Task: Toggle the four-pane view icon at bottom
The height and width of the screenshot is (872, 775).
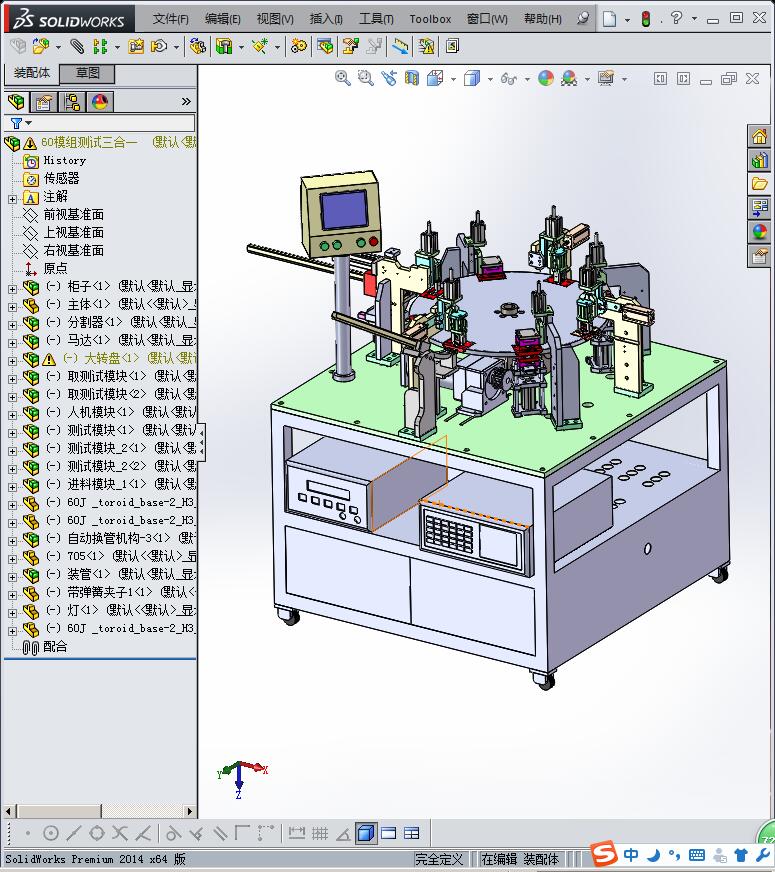Action: click(x=411, y=833)
